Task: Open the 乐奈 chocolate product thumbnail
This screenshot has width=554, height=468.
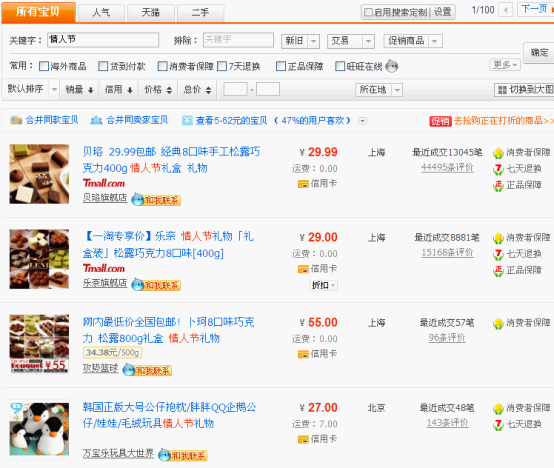Action: point(39,259)
